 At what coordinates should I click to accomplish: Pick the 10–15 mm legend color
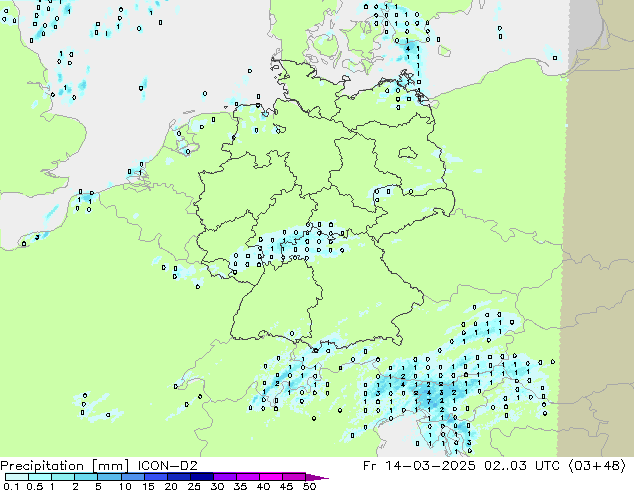click(132, 477)
